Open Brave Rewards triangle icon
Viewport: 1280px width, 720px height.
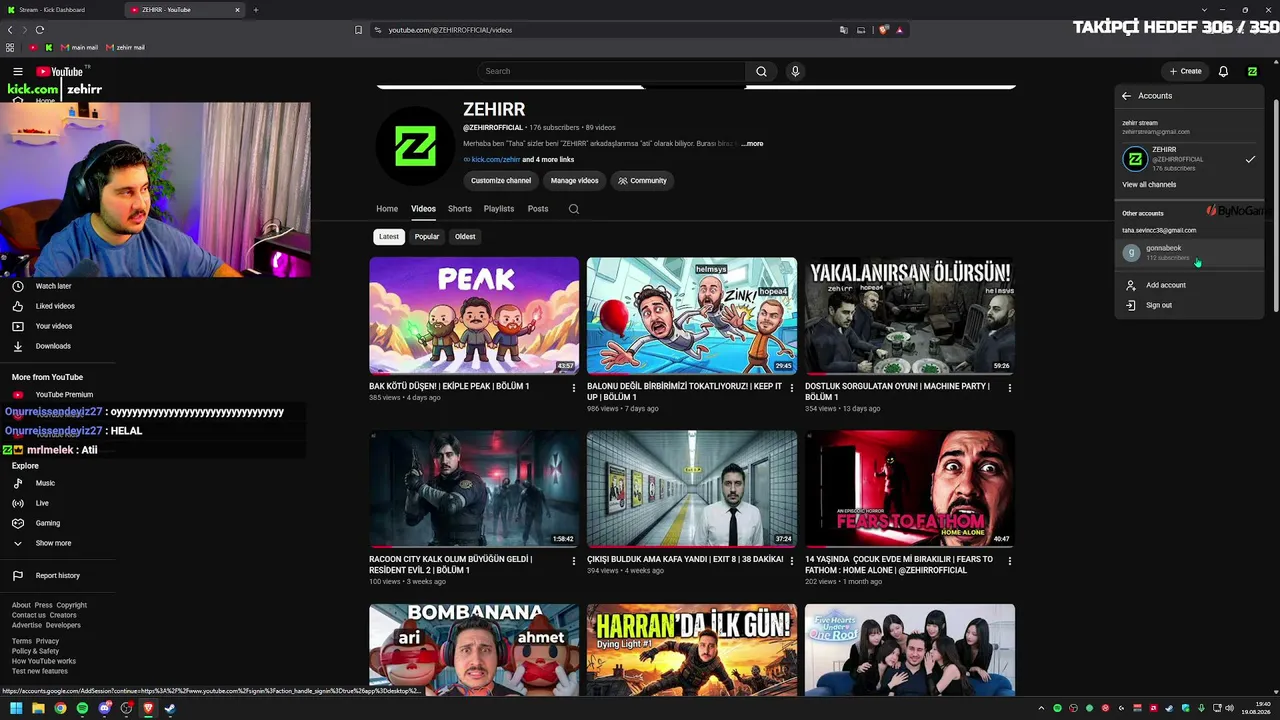pyautogui.click(x=899, y=30)
